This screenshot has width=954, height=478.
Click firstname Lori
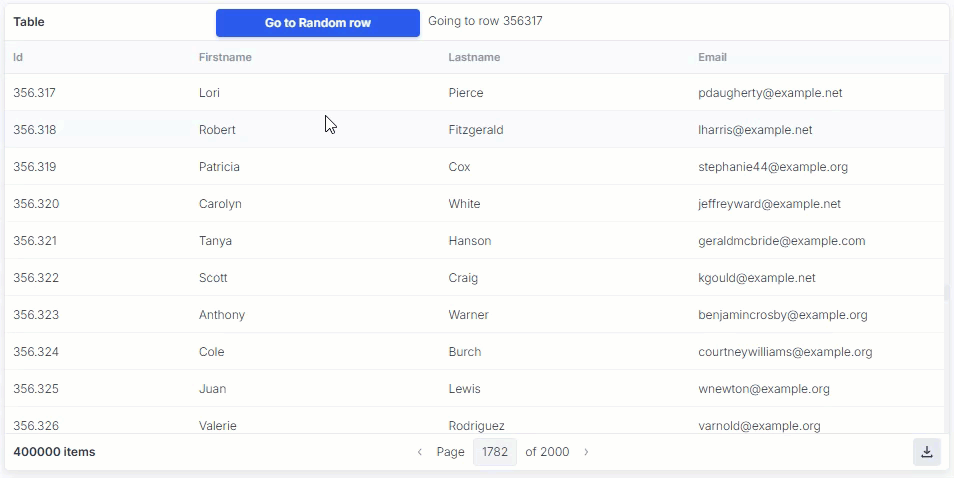(x=209, y=93)
